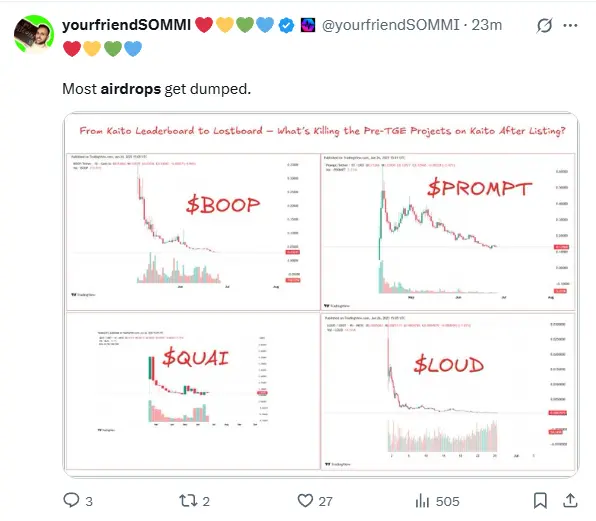
Task: Open the $BOOP chart in image
Action: [x=193, y=232]
